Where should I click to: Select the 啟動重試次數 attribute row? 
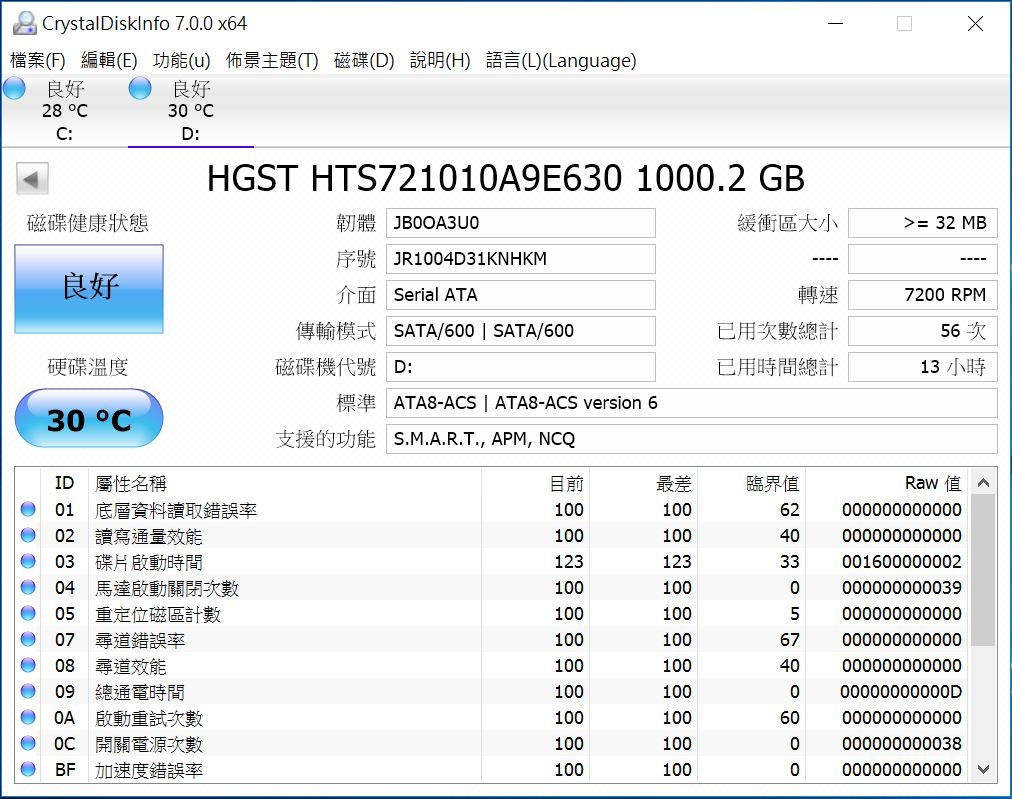click(x=491, y=717)
